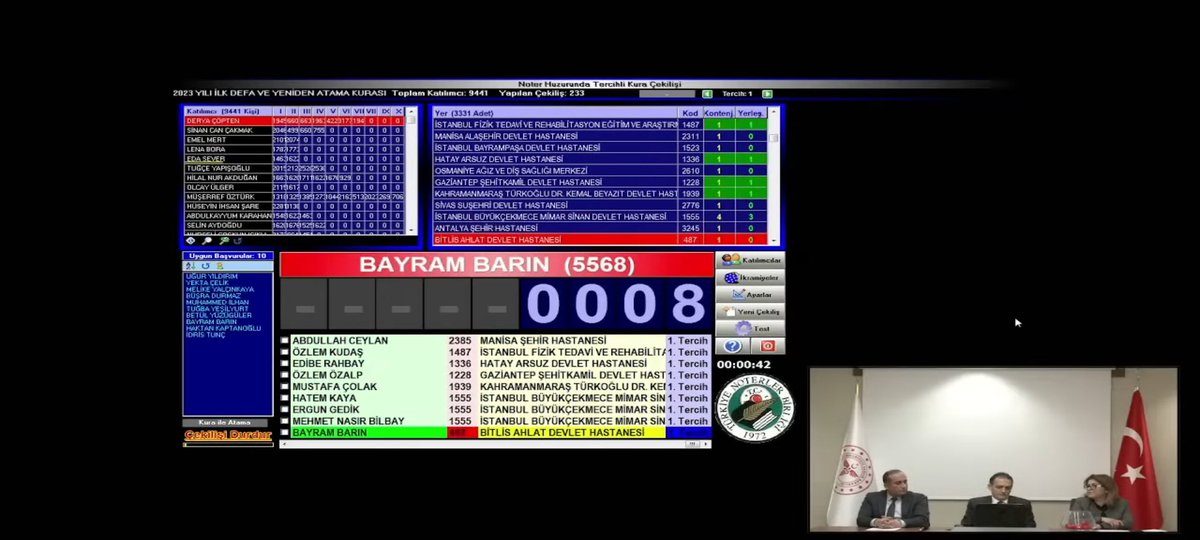This screenshot has height=540, width=1200.
Task: Select ANTALYA ŞEHİR HASTANESİ row
Action: click(600, 228)
